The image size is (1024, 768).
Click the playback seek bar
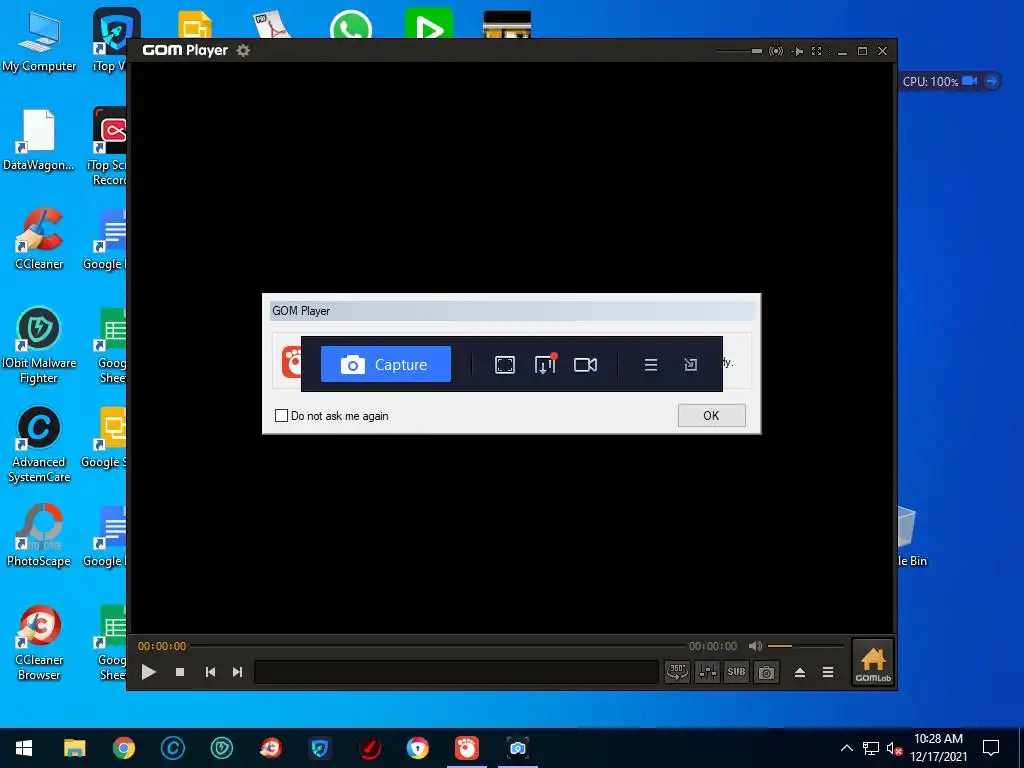click(438, 646)
